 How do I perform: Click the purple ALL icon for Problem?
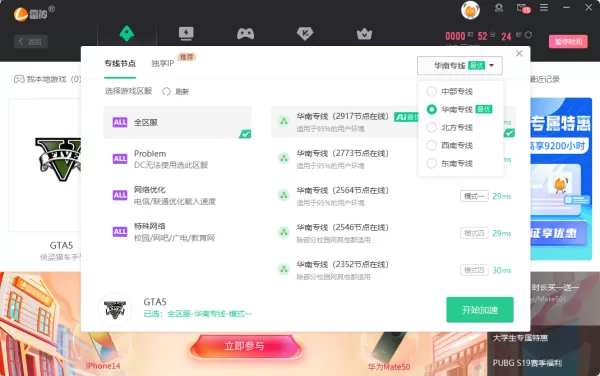[x=120, y=159]
